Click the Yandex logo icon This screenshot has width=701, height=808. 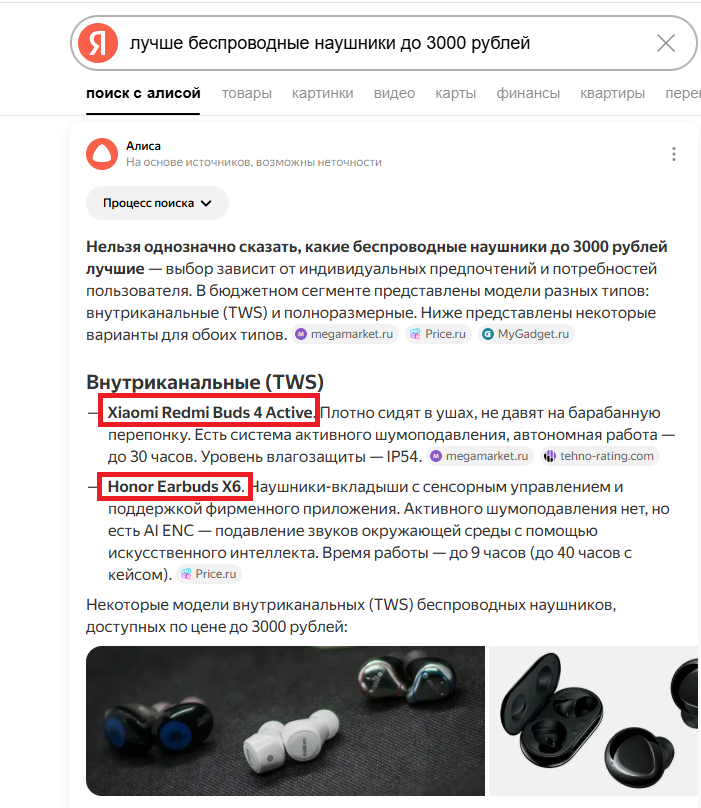point(98,43)
